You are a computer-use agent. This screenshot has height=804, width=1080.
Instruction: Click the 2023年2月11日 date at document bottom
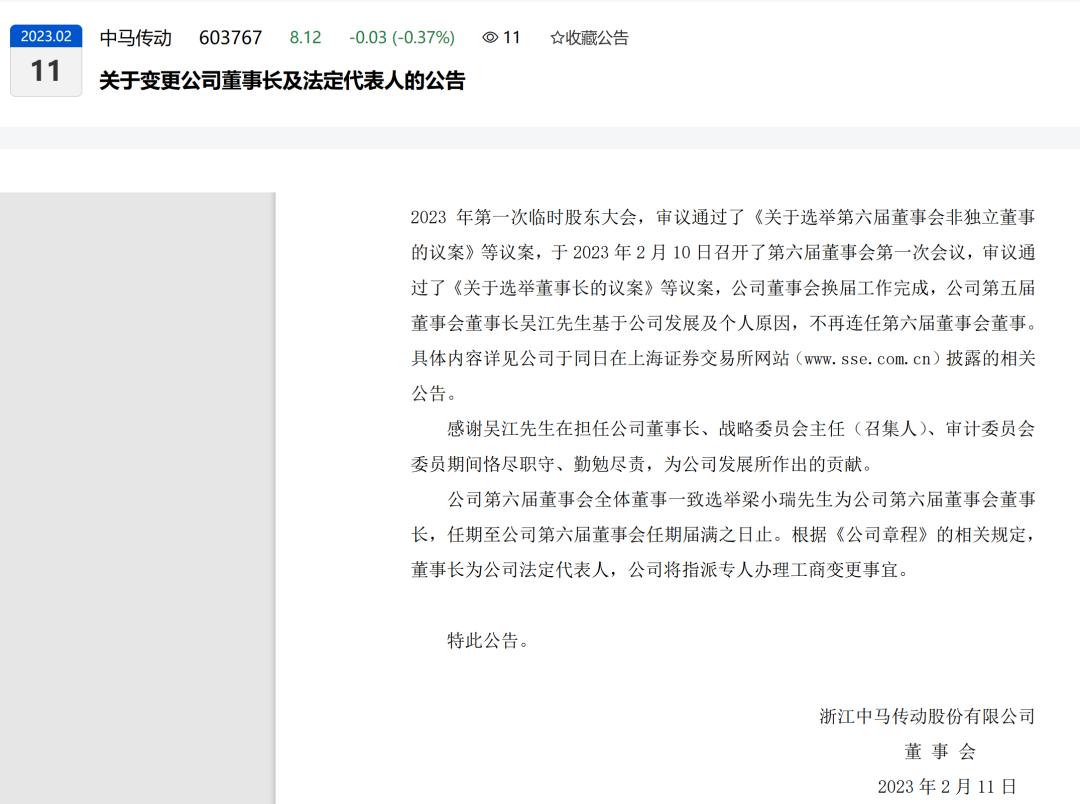click(947, 787)
